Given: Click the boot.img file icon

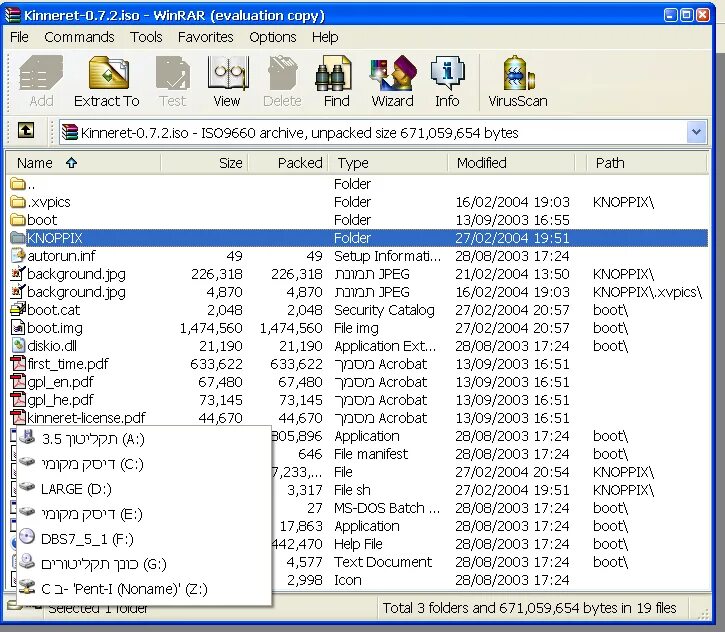Looking at the screenshot, I should pyautogui.click(x=18, y=327).
